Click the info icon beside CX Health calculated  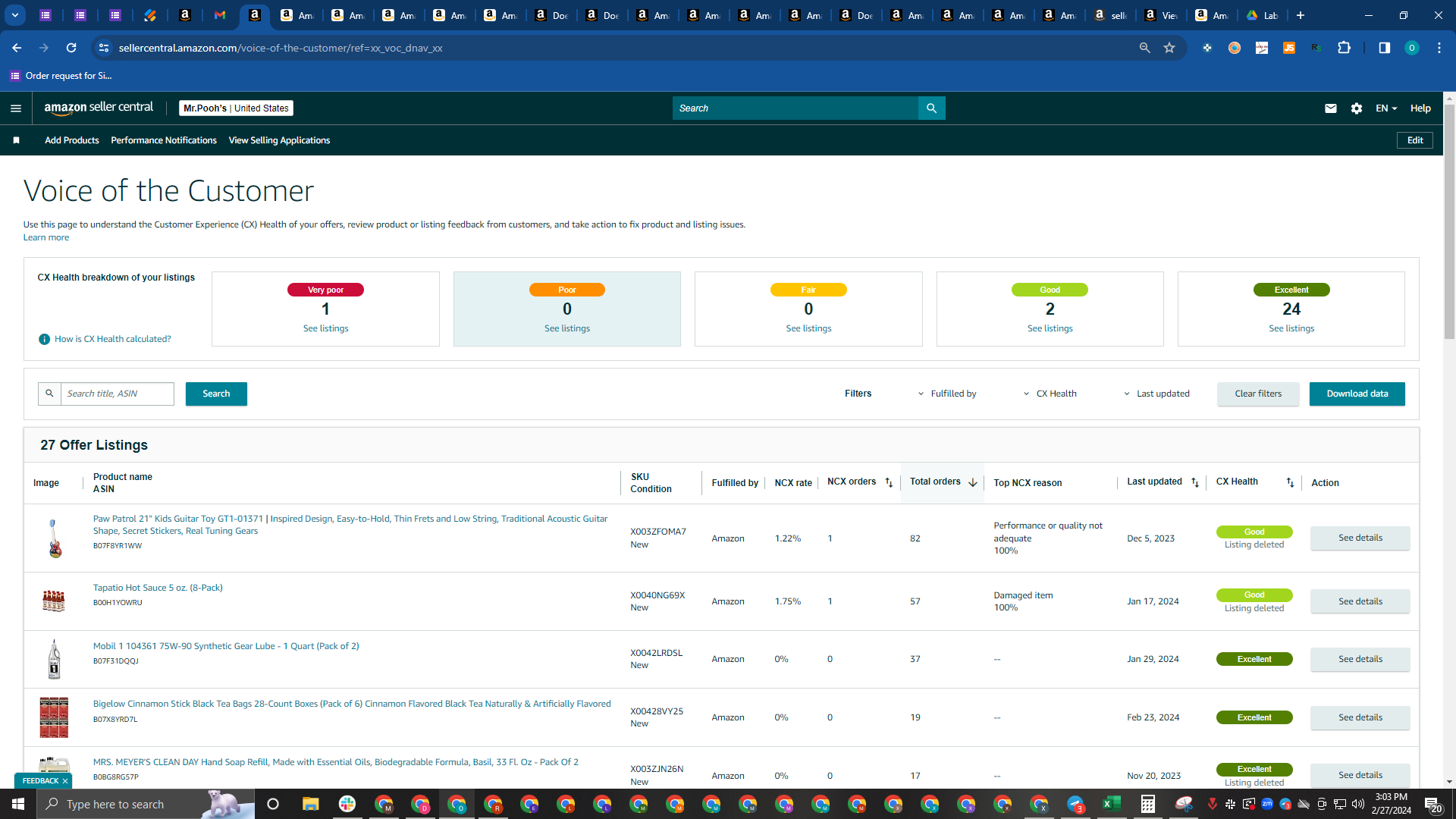(44, 339)
